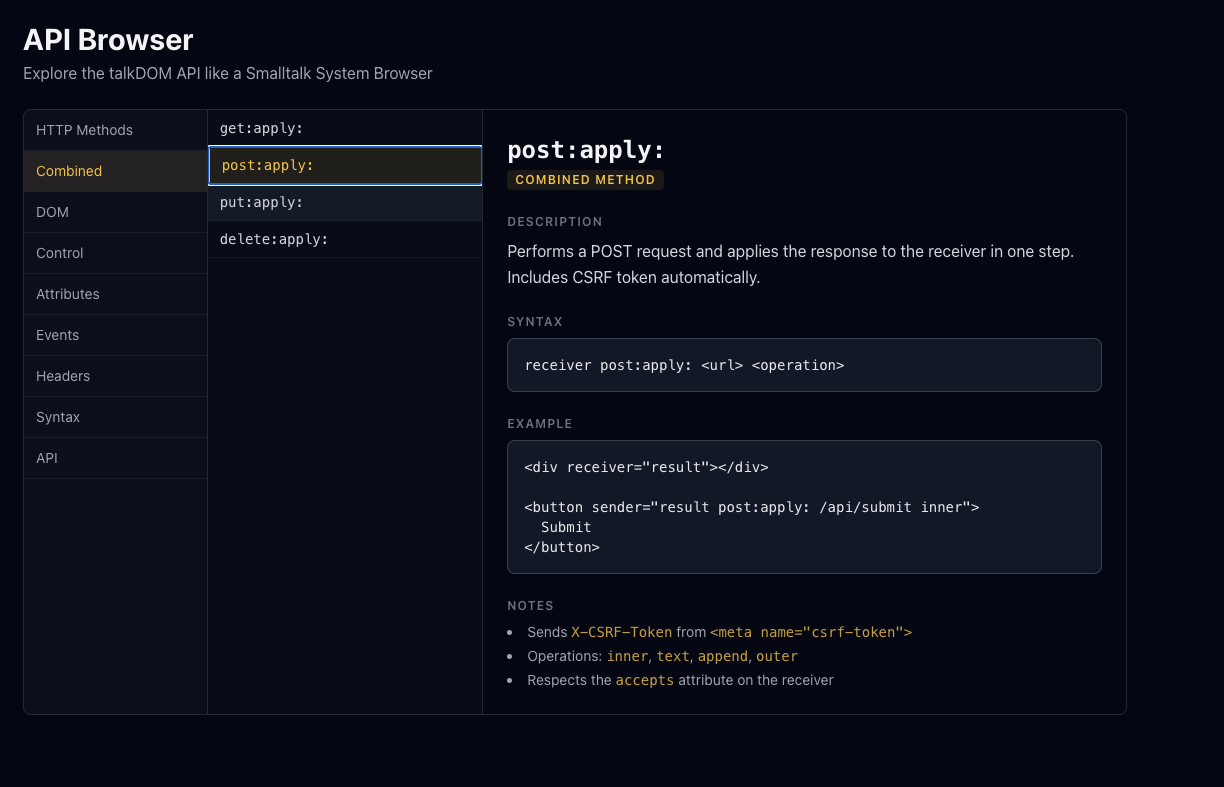The width and height of the screenshot is (1224, 787).
Task: Click the NOTES section label
Action: 530,606
